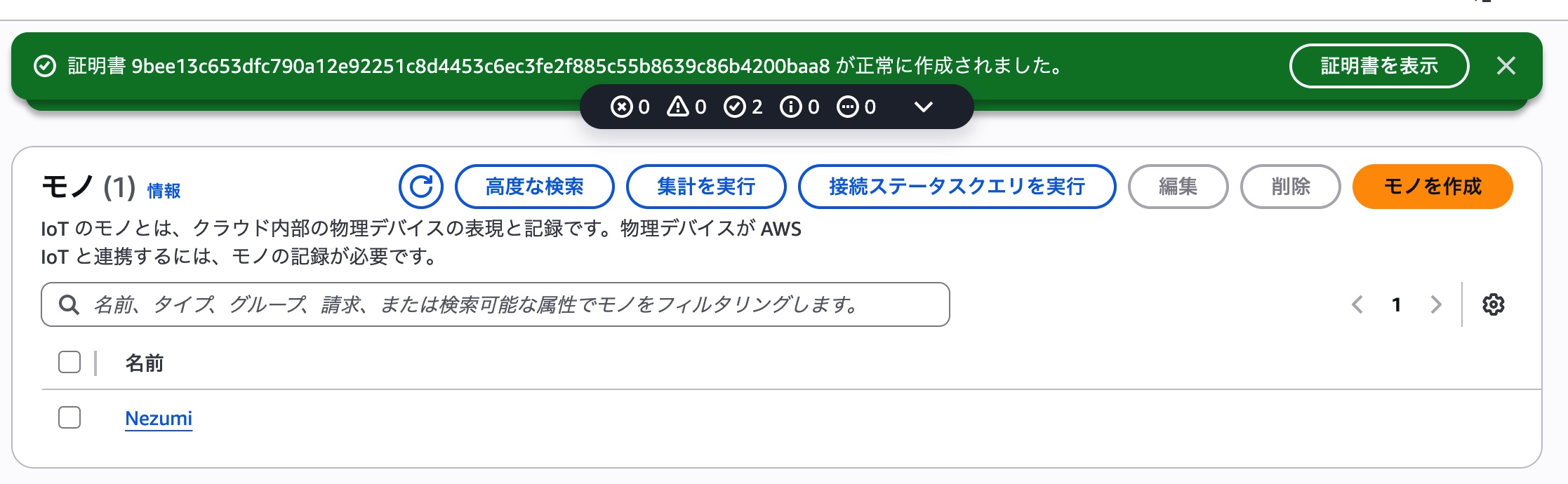This screenshot has width=1568, height=484.
Task: Click the success checkmark count icon
Action: click(734, 107)
